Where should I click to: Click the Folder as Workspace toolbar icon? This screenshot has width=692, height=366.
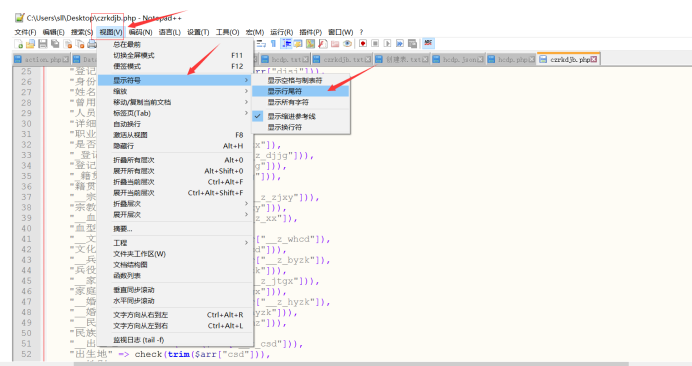(x=335, y=44)
